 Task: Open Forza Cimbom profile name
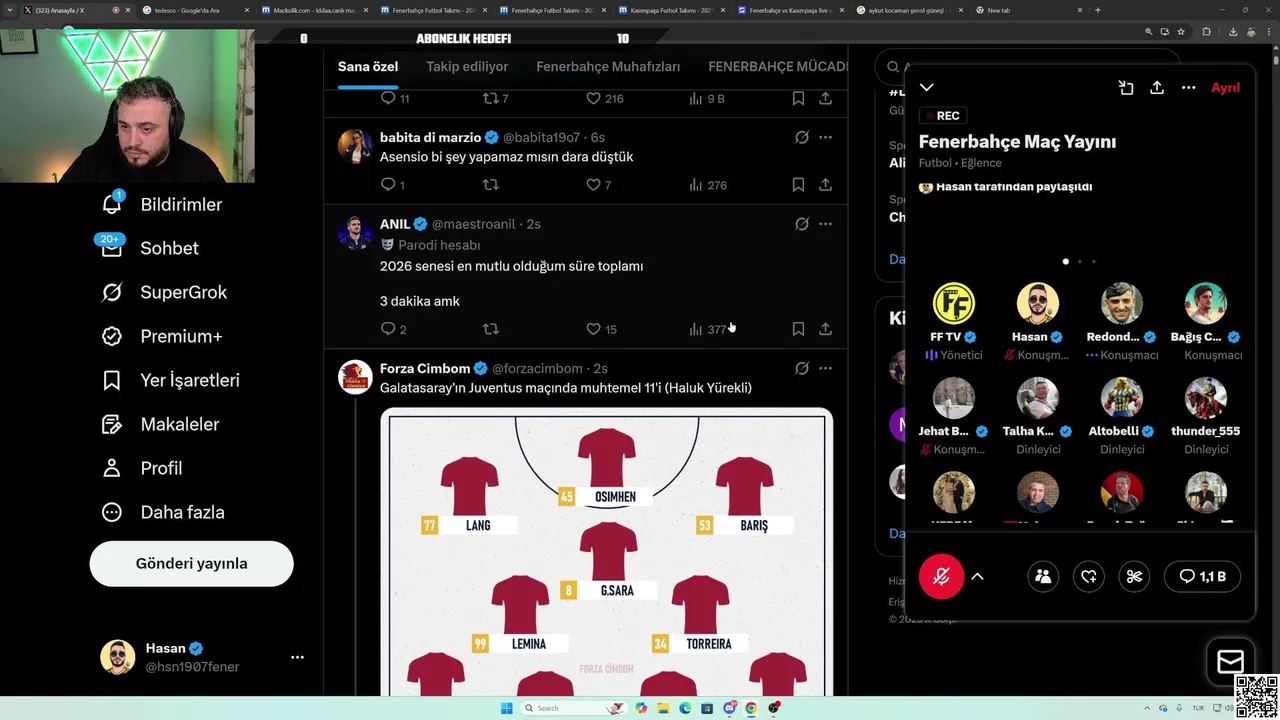tap(425, 368)
